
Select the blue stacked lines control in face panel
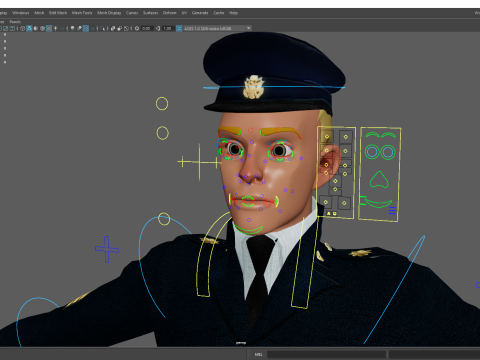click(392, 210)
